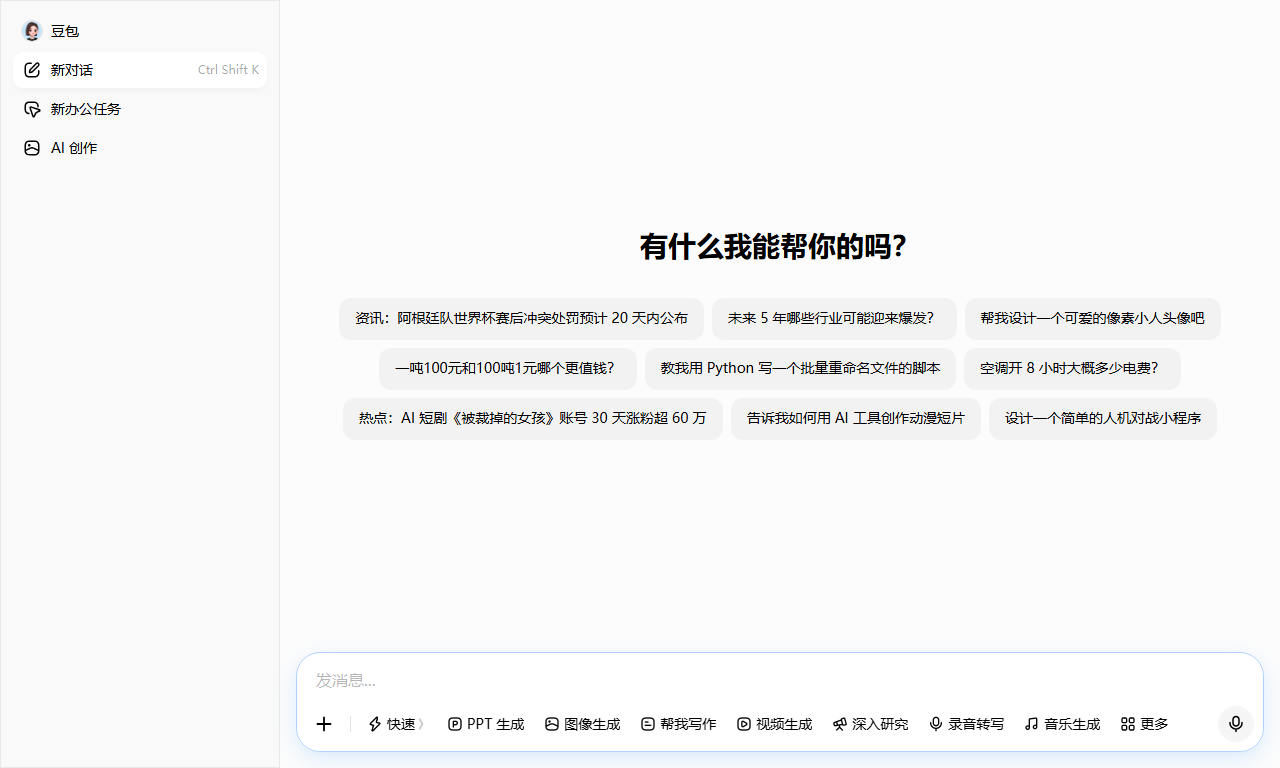
Task: Select 录音转写 tool label
Action: click(976, 724)
